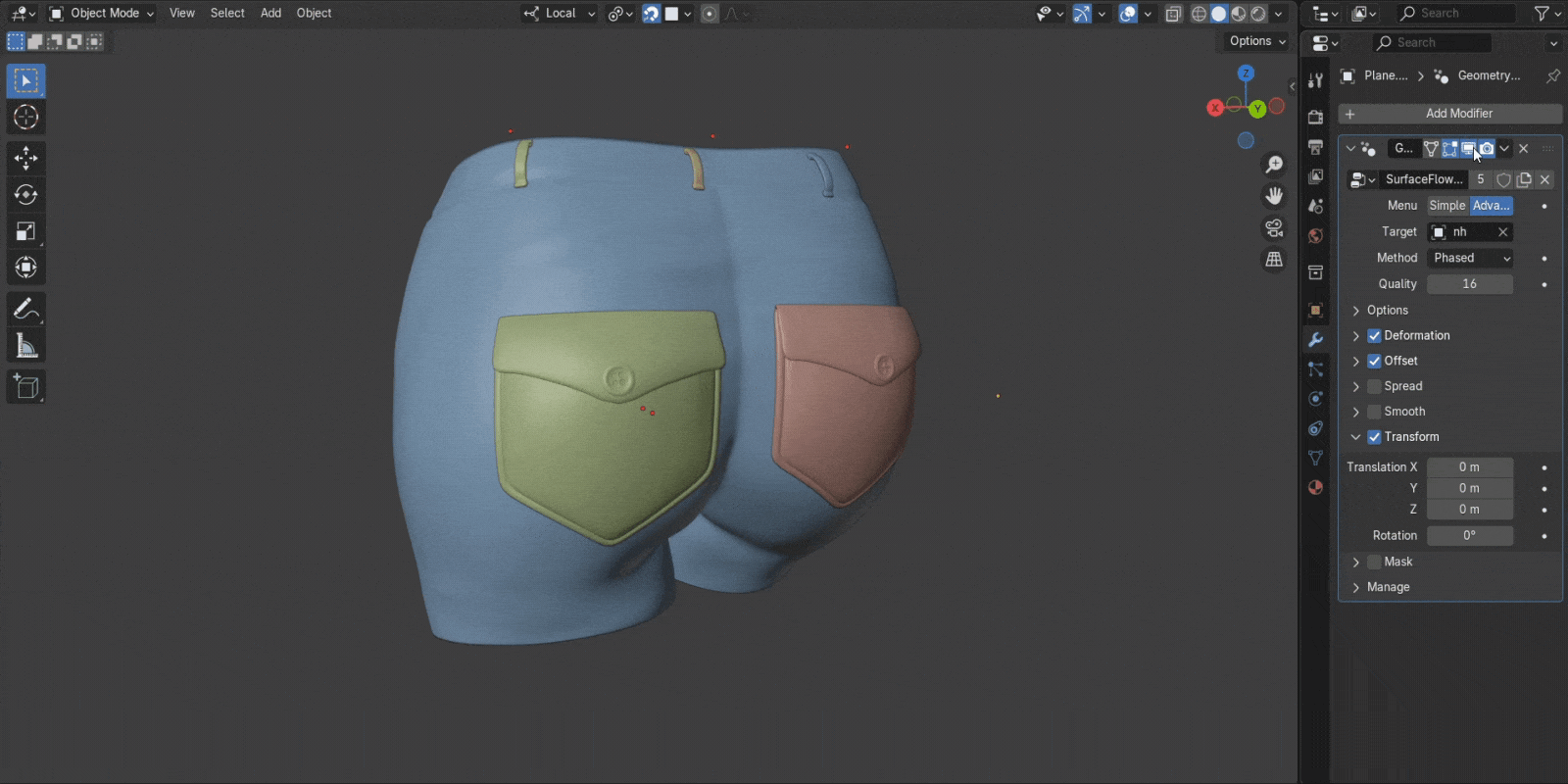Image resolution: width=1568 pixels, height=784 pixels.
Task: Open the Tool properties tab
Action: point(1315,80)
